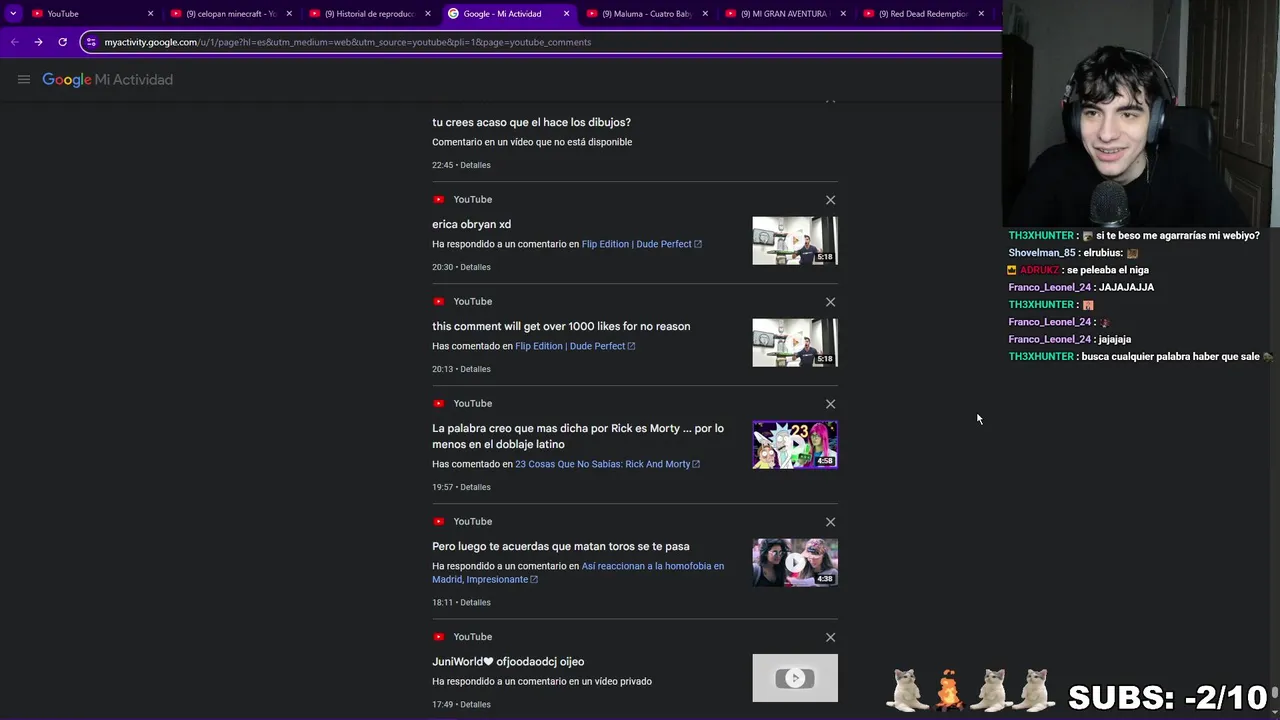Open Detalles for the 18:11 entry
1280x720 pixels.
[475, 603]
